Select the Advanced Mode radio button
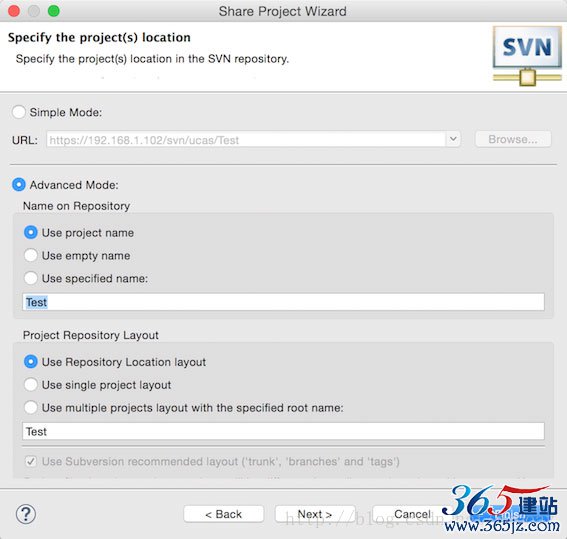 click(18, 185)
